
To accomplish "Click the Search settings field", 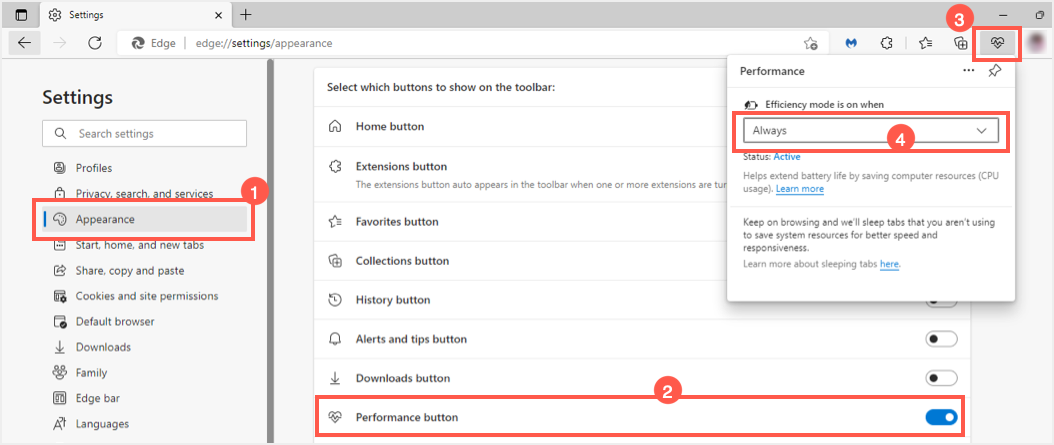I will point(144,133).
